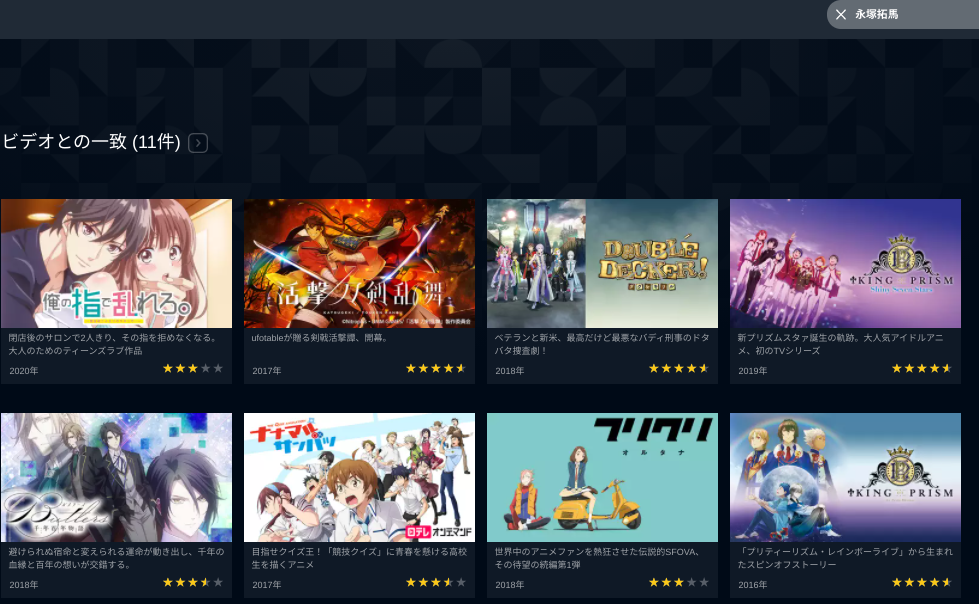Click the description text starting with 目指せクイズ王
The image size is (979, 604).
pyautogui.click(x=359, y=558)
